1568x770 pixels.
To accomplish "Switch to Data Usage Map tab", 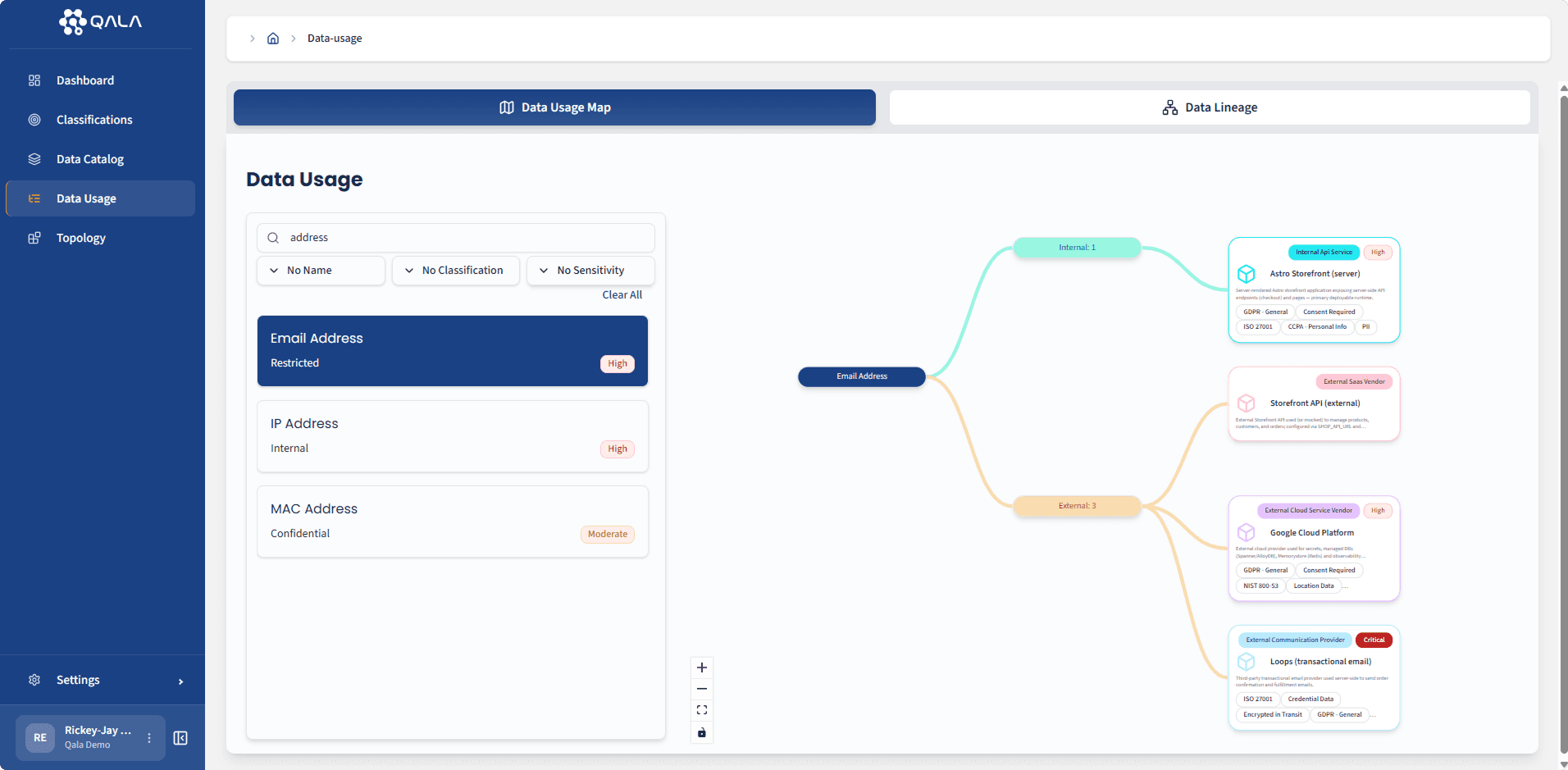I will 554,107.
